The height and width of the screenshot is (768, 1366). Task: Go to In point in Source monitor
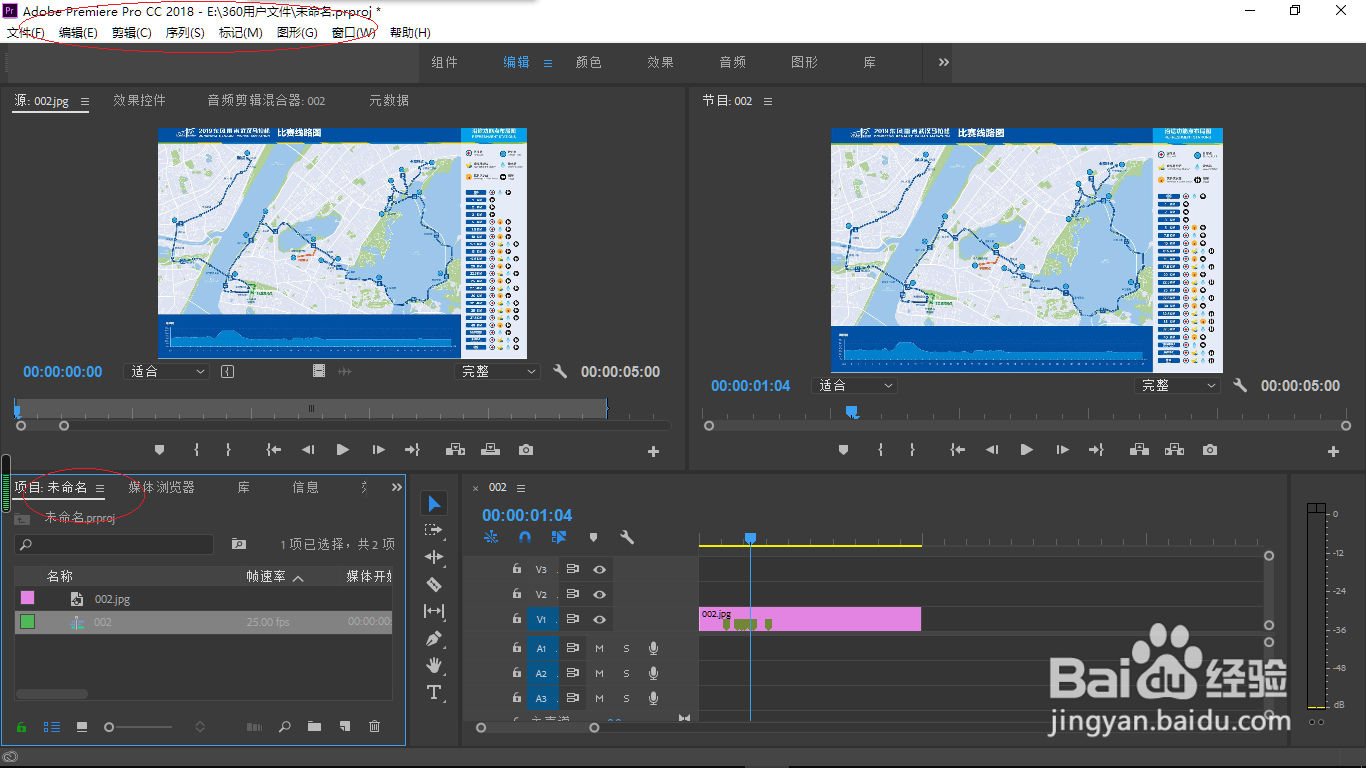point(273,450)
